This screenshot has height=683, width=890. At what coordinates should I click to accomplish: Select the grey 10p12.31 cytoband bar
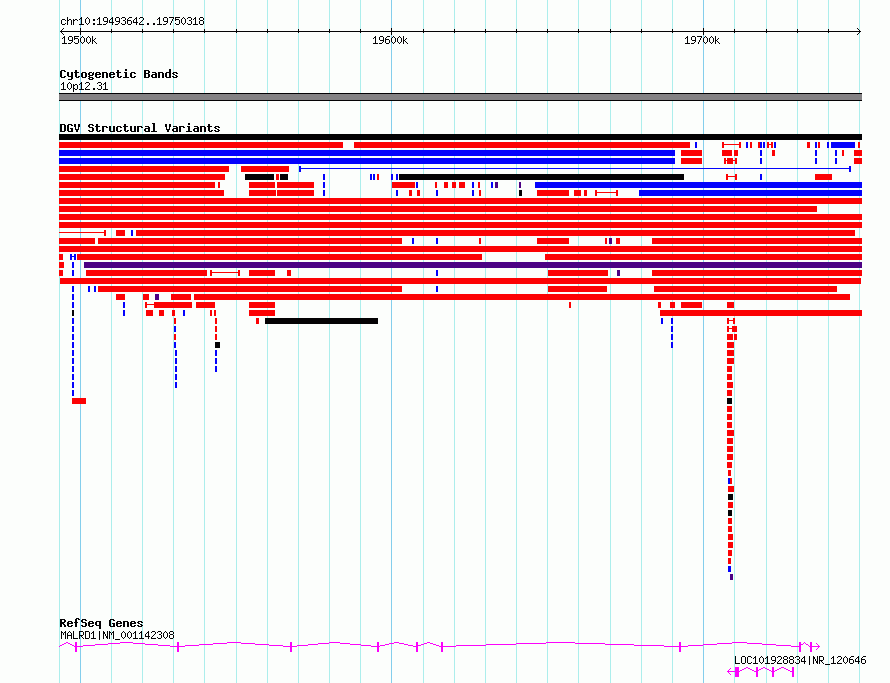460,97
